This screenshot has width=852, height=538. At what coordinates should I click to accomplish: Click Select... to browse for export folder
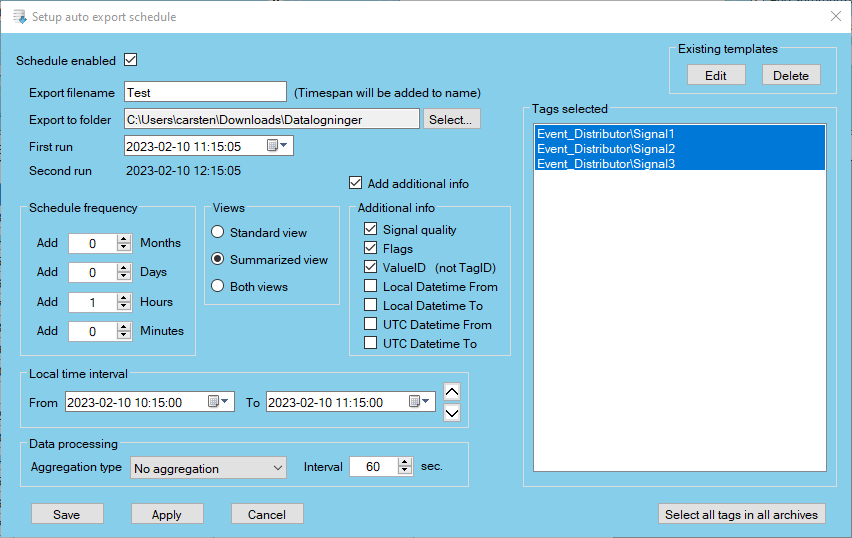click(x=451, y=119)
